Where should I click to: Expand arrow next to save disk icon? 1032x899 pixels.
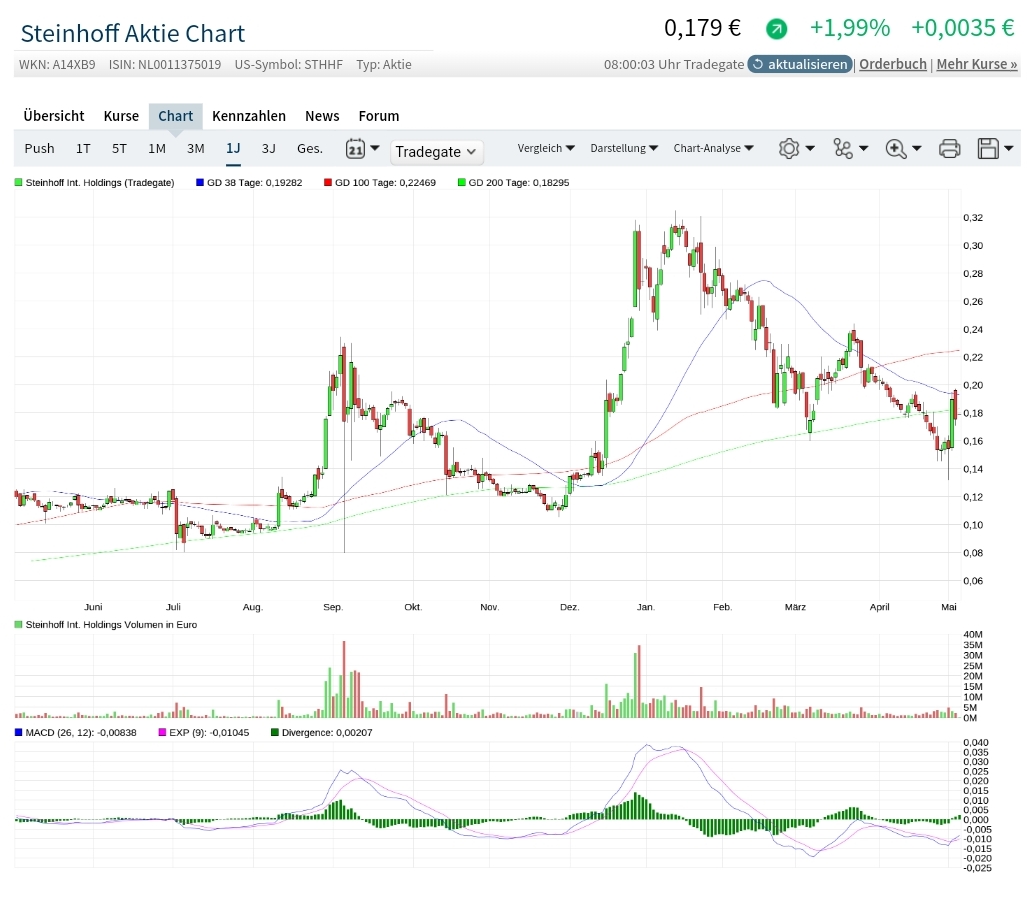tap(1008, 148)
